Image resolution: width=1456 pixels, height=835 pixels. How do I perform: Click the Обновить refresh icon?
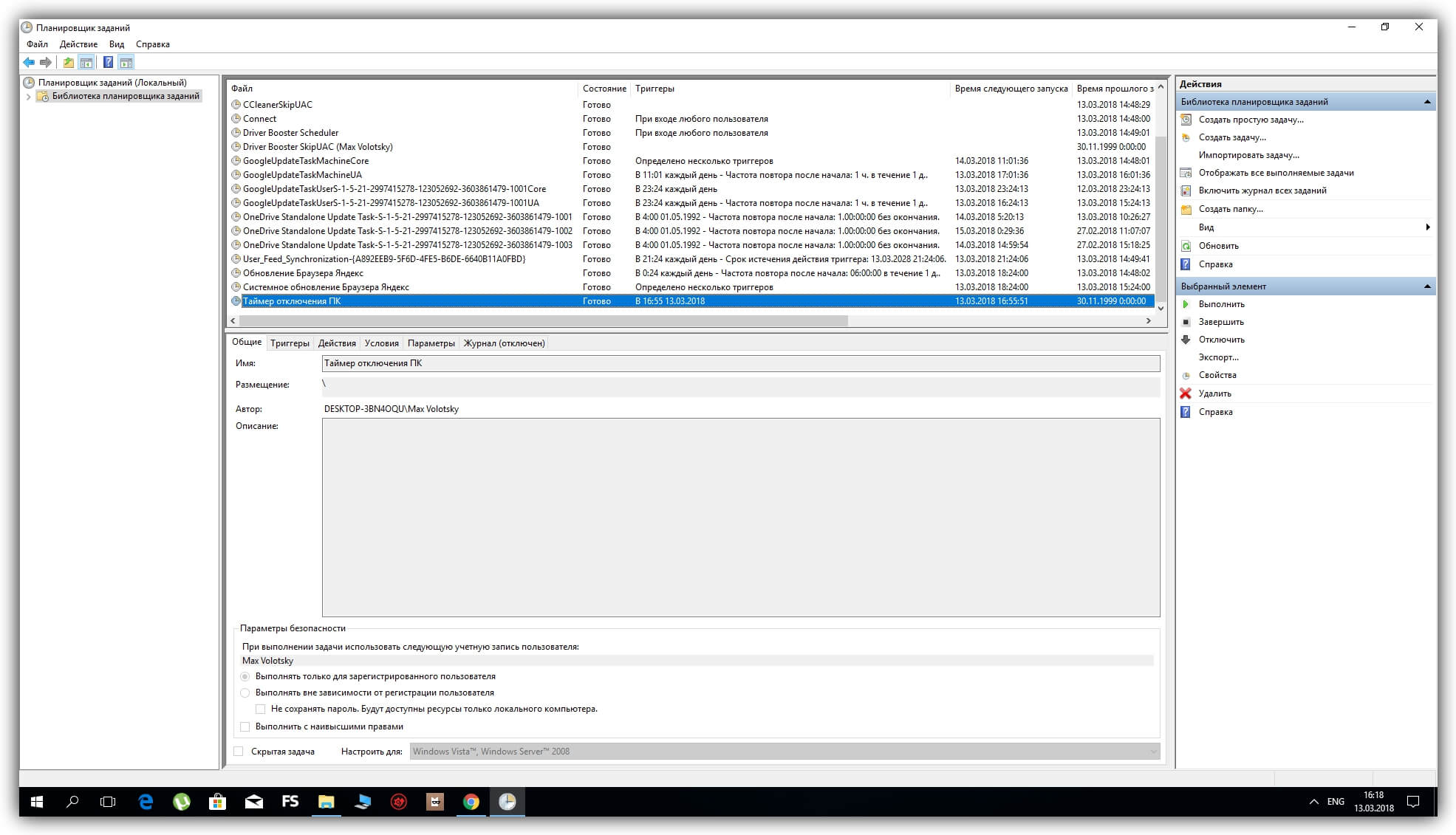tap(1186, 246)
